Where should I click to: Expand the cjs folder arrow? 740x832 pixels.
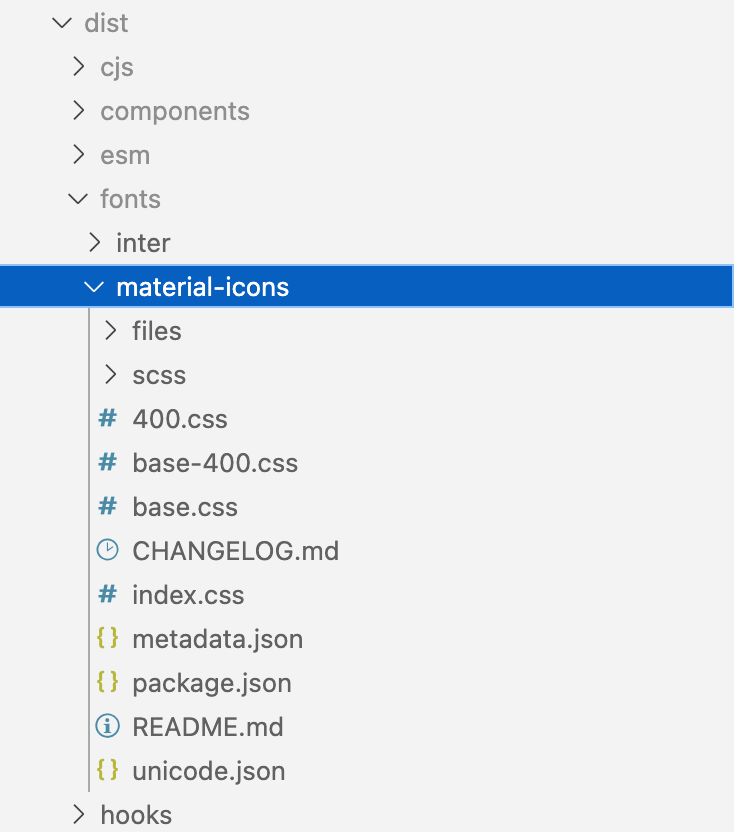click(x=79, y=67)
